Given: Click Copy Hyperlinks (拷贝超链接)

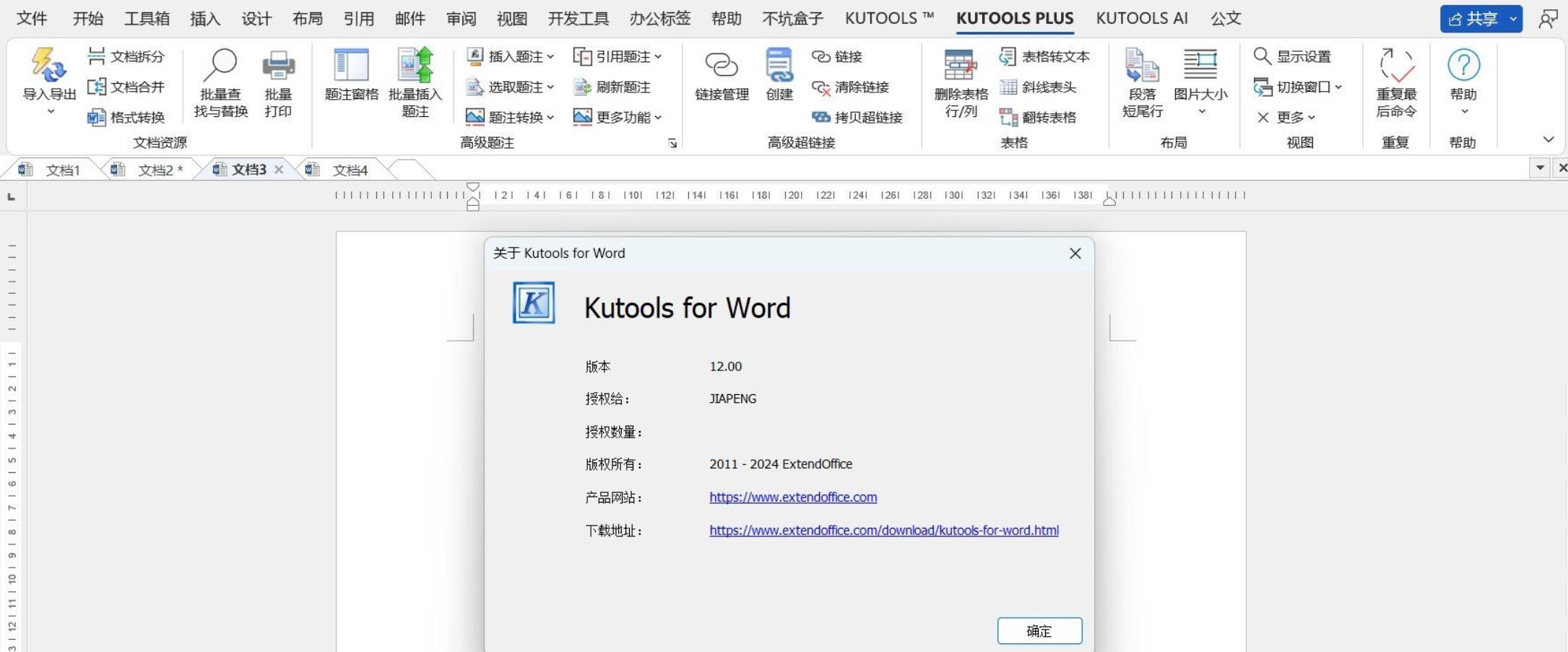Looking at the screenshot, I should tap(857, 117).
